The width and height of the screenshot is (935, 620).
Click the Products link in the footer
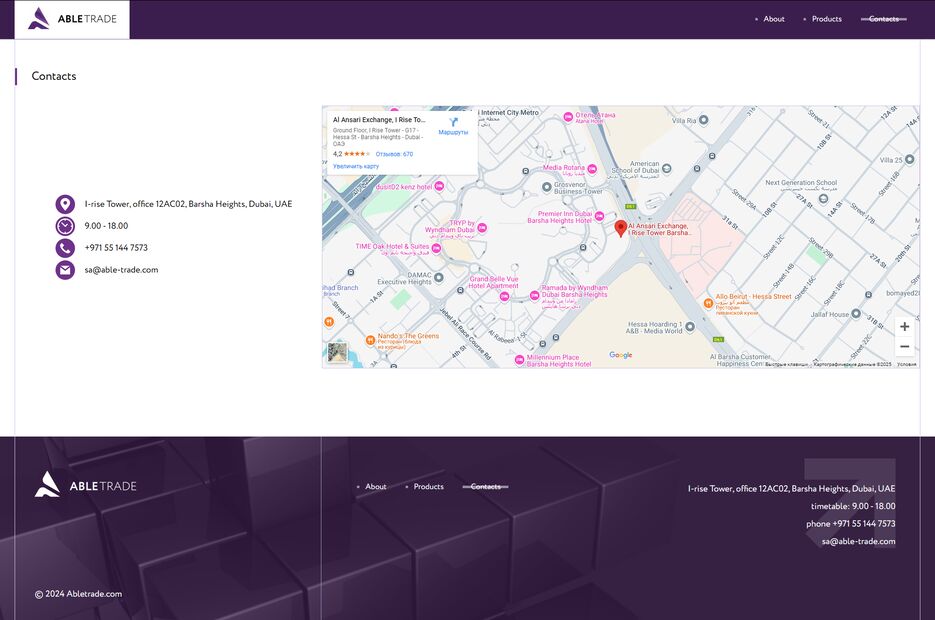(x=428, y=487)
